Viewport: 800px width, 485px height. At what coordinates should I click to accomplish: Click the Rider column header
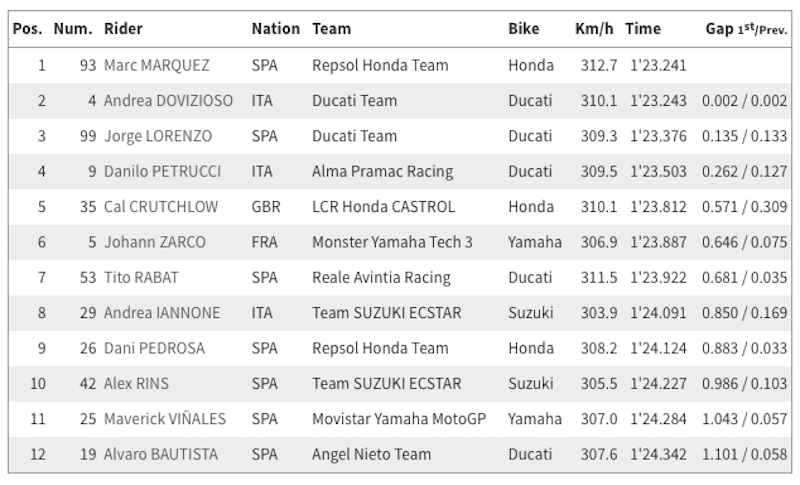124,29
